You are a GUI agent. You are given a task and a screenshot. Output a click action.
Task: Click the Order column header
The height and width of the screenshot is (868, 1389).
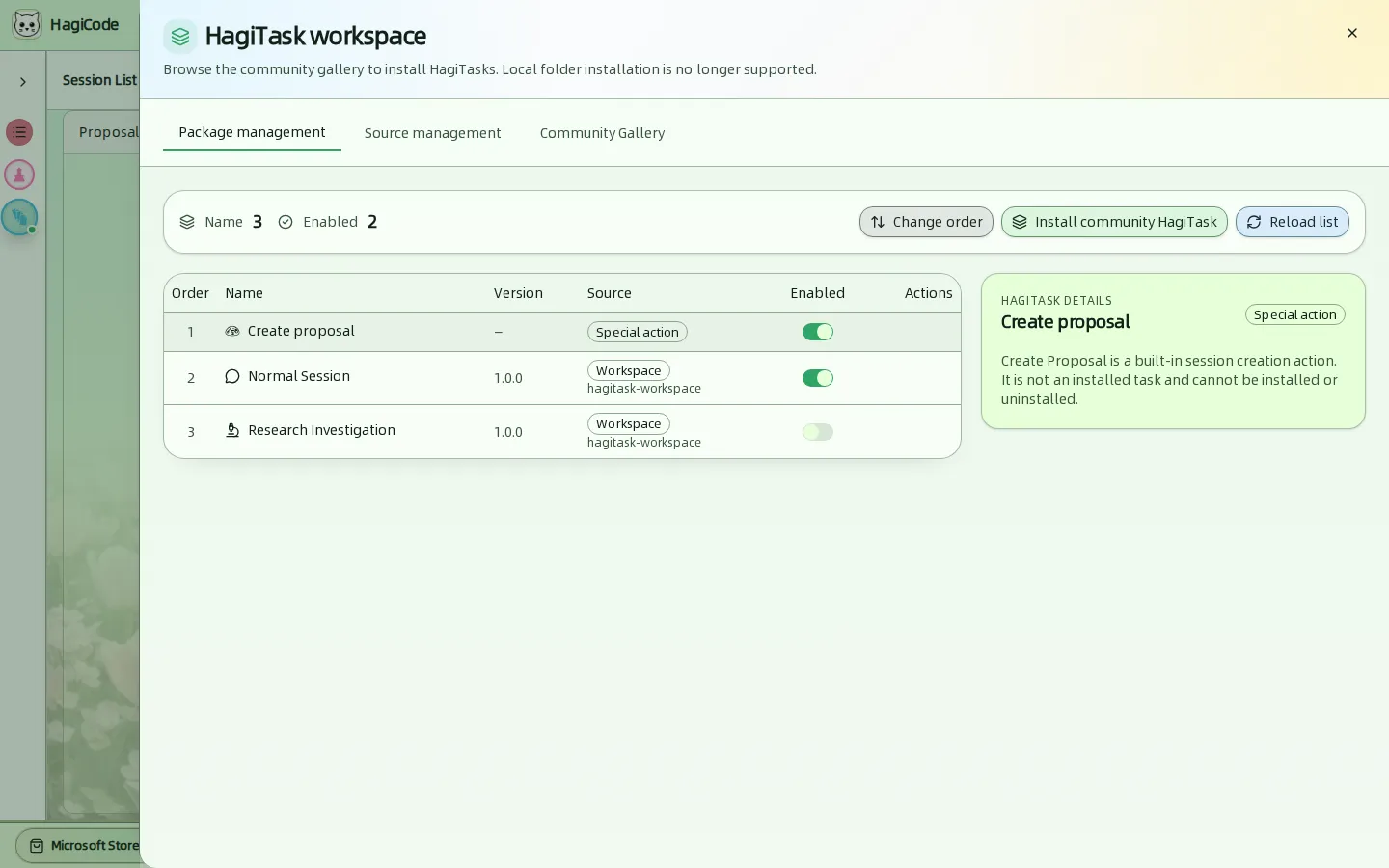pos(190,293)
